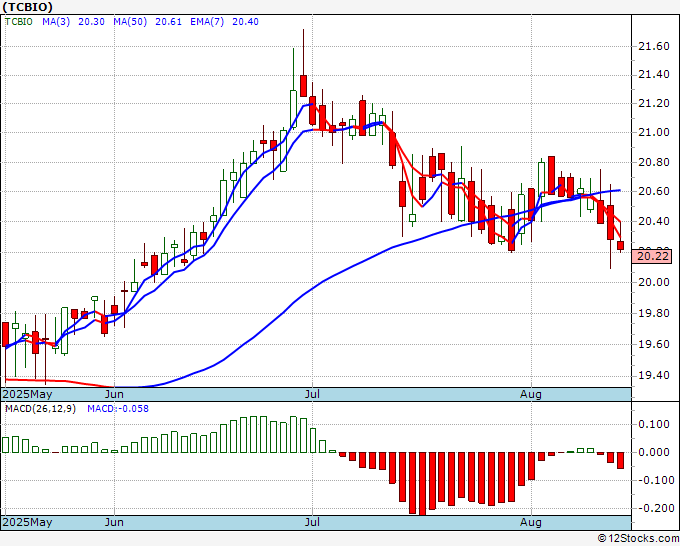Click the 21.00 price axis label
The image size is (680, 546).
click(654, 132)
